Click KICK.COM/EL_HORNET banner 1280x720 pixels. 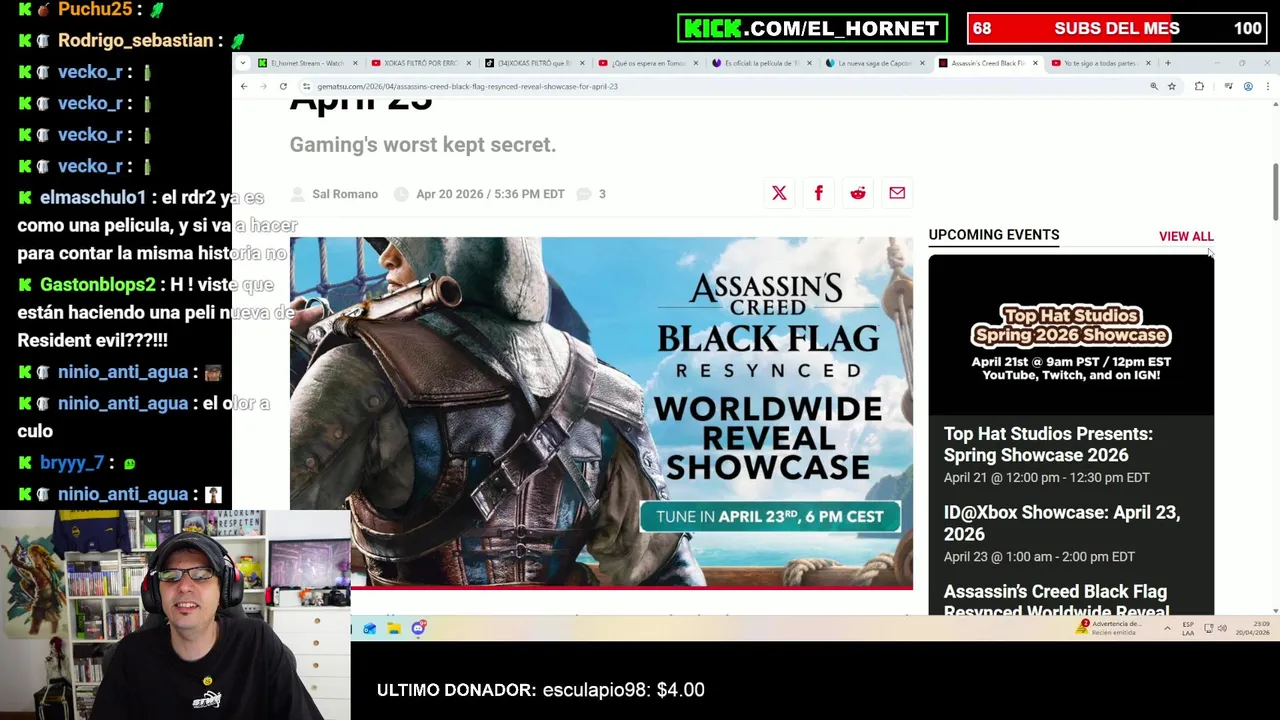[x=812, y=28]
